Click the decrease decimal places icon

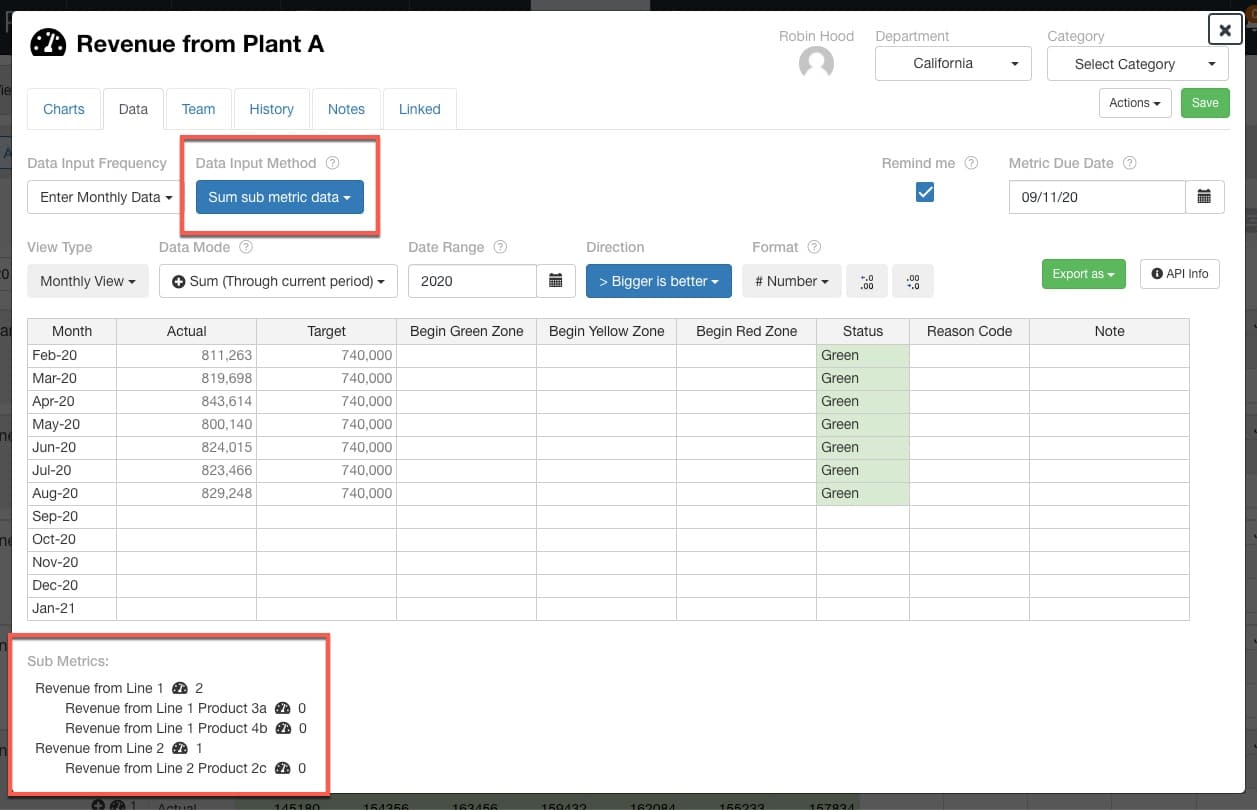pos(913,282)
